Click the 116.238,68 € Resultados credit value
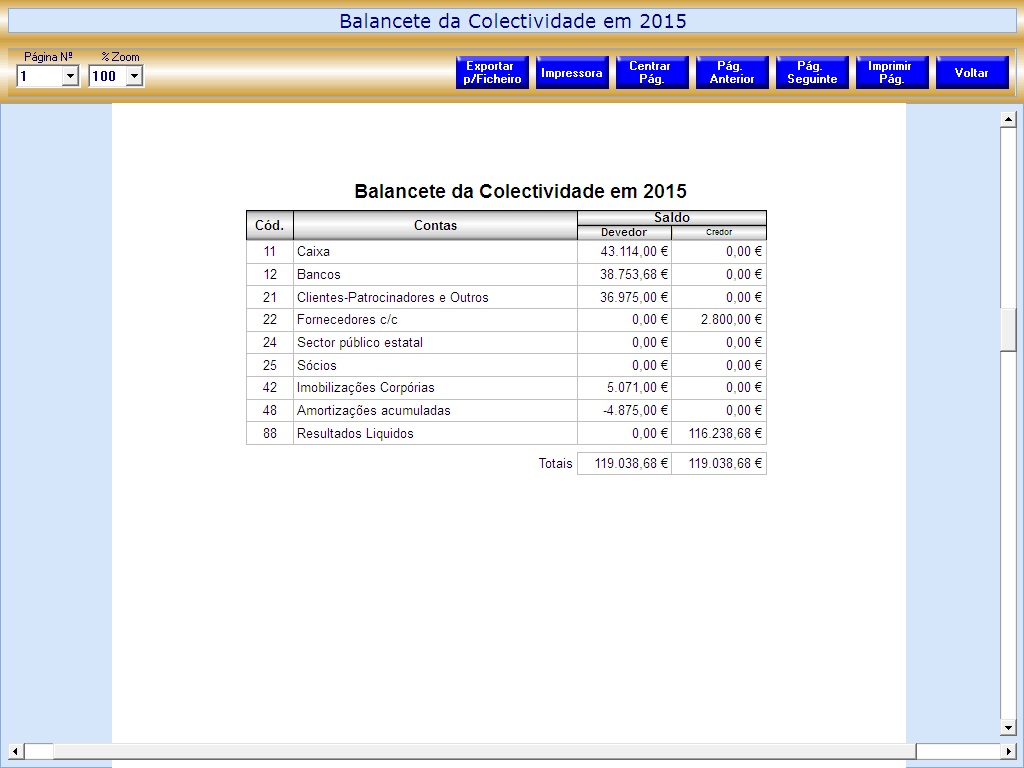1024x768 pixels. 726,433
